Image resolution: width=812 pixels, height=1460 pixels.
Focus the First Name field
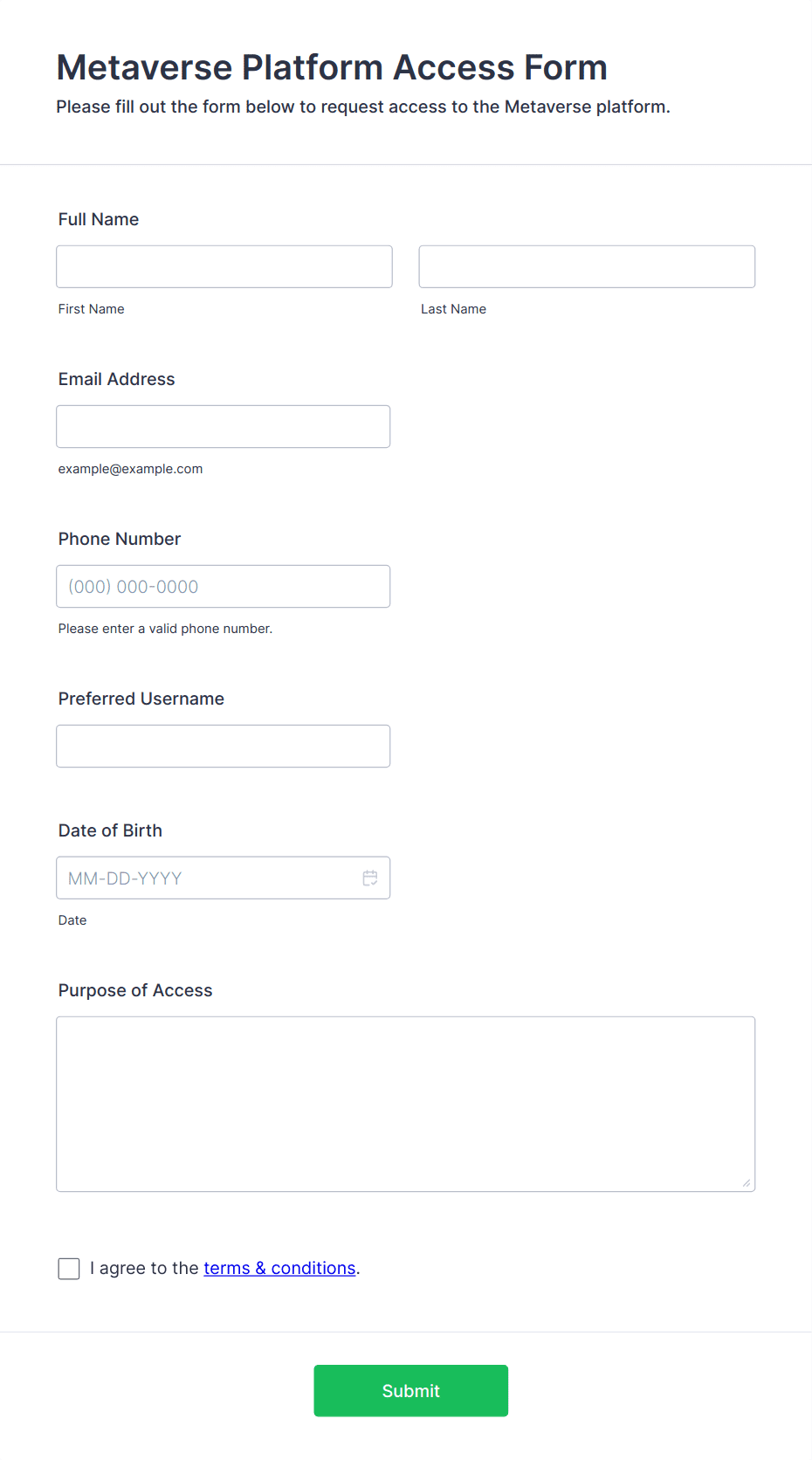coord(224,266)
